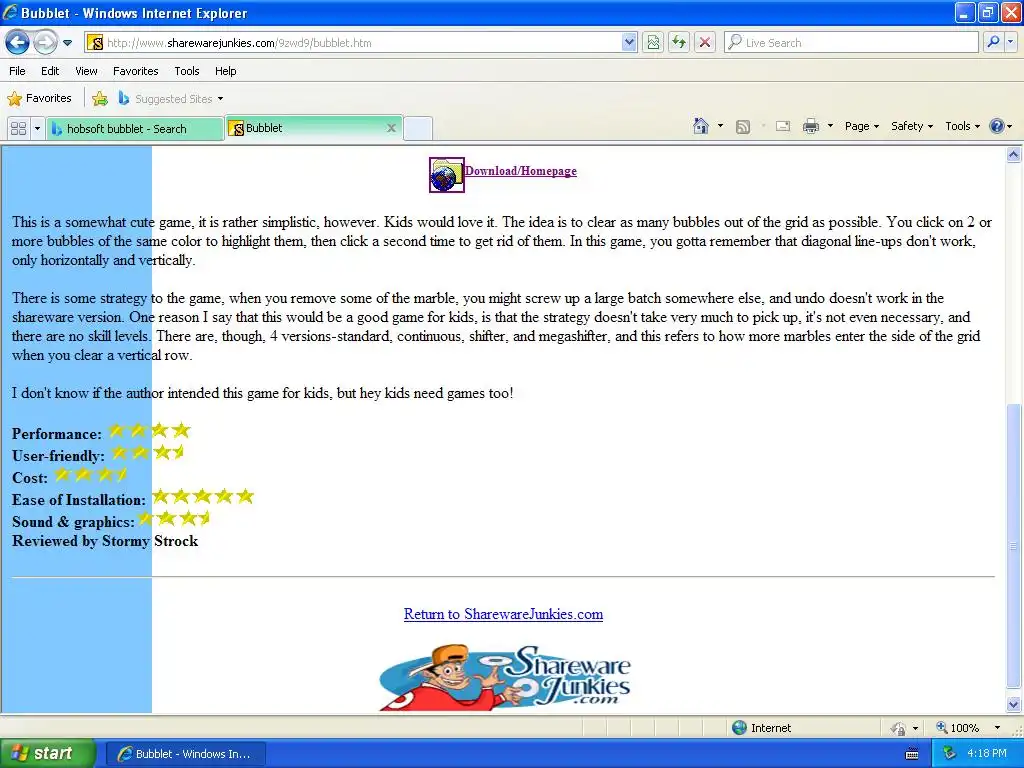Image resolution: width=1024 pixels, height=768 pixels.
Task: Click the Download/Homepage globe image
Action: pyautogui.click(x=447, y=175)
